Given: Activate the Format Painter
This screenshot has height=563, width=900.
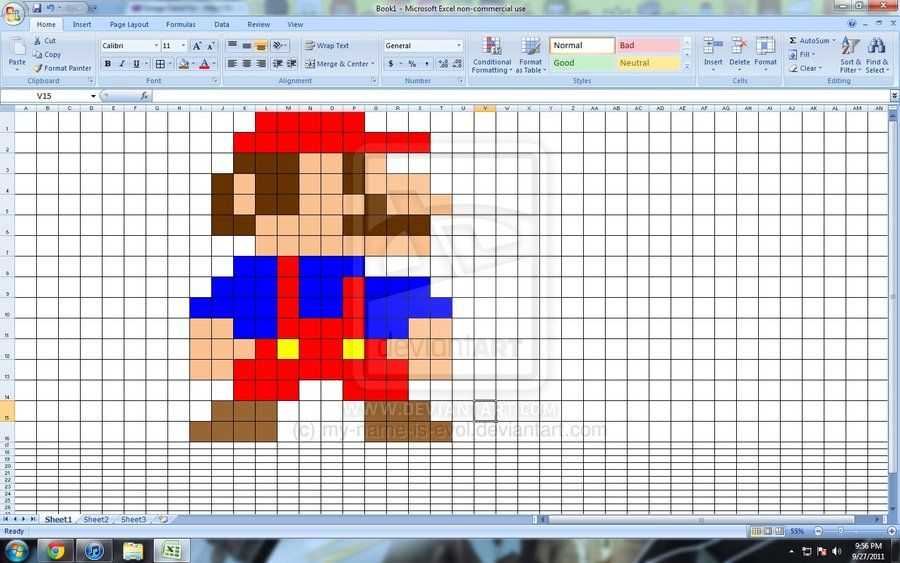Looking at the screenshot, I should [62, 68].
